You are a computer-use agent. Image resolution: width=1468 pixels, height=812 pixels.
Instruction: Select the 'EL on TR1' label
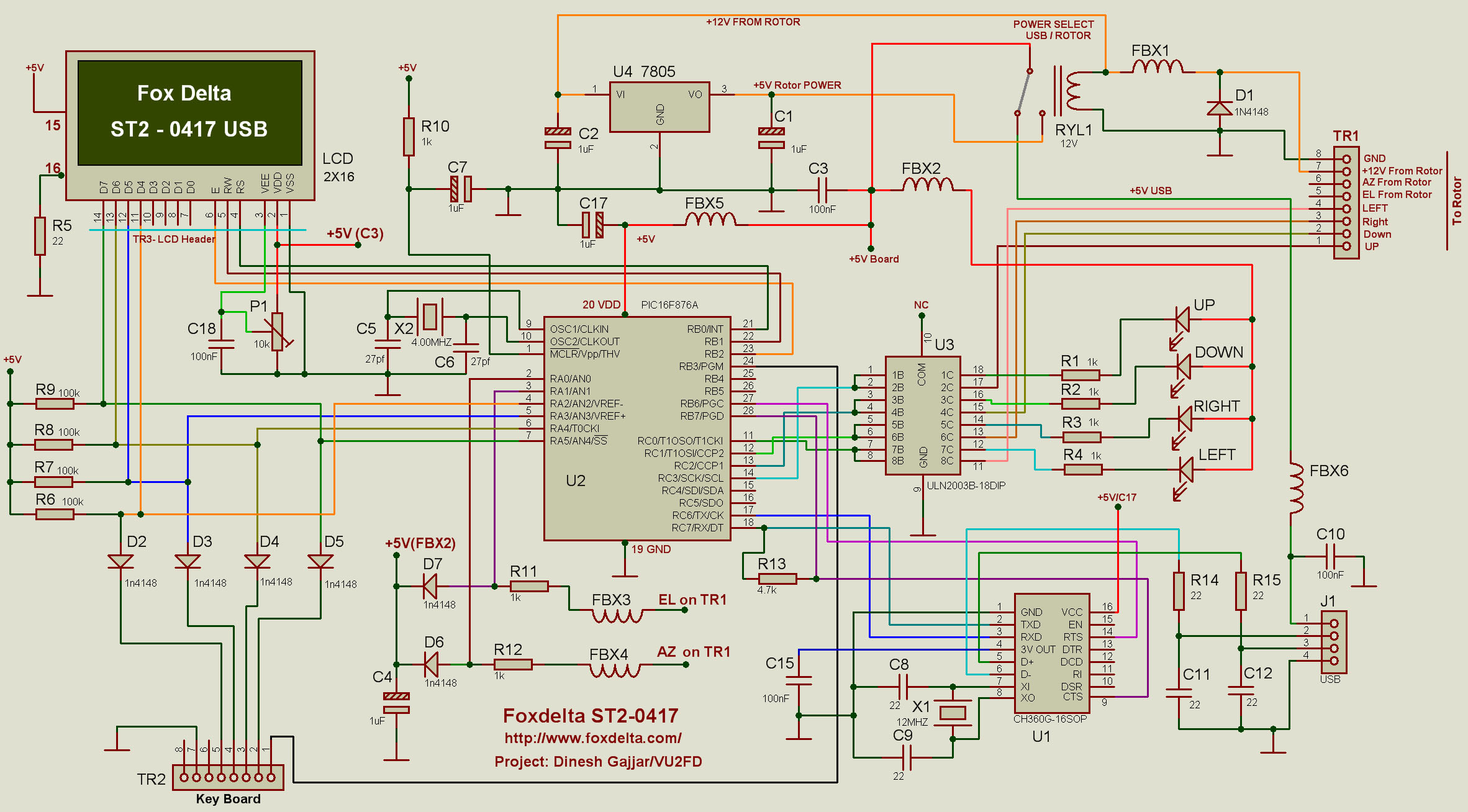pyautogui.click(x=692, y=600)
